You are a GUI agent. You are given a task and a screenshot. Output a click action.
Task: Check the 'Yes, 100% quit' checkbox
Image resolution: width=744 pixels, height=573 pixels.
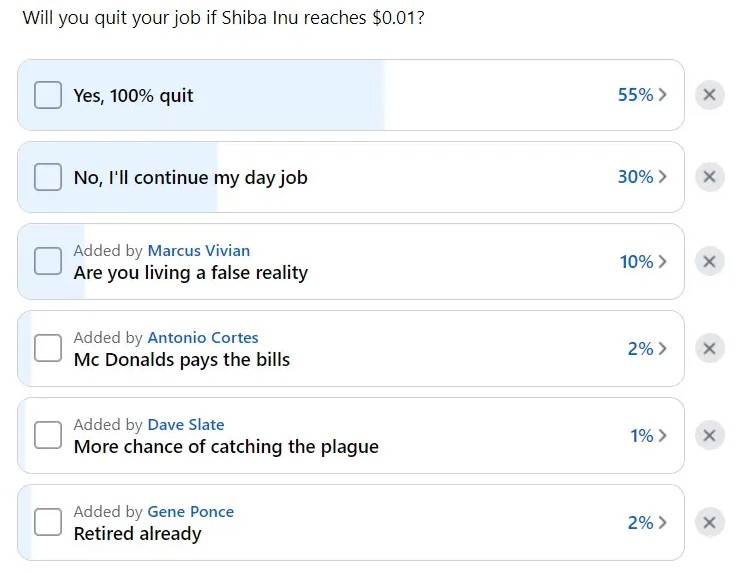(x=48, y=95)
